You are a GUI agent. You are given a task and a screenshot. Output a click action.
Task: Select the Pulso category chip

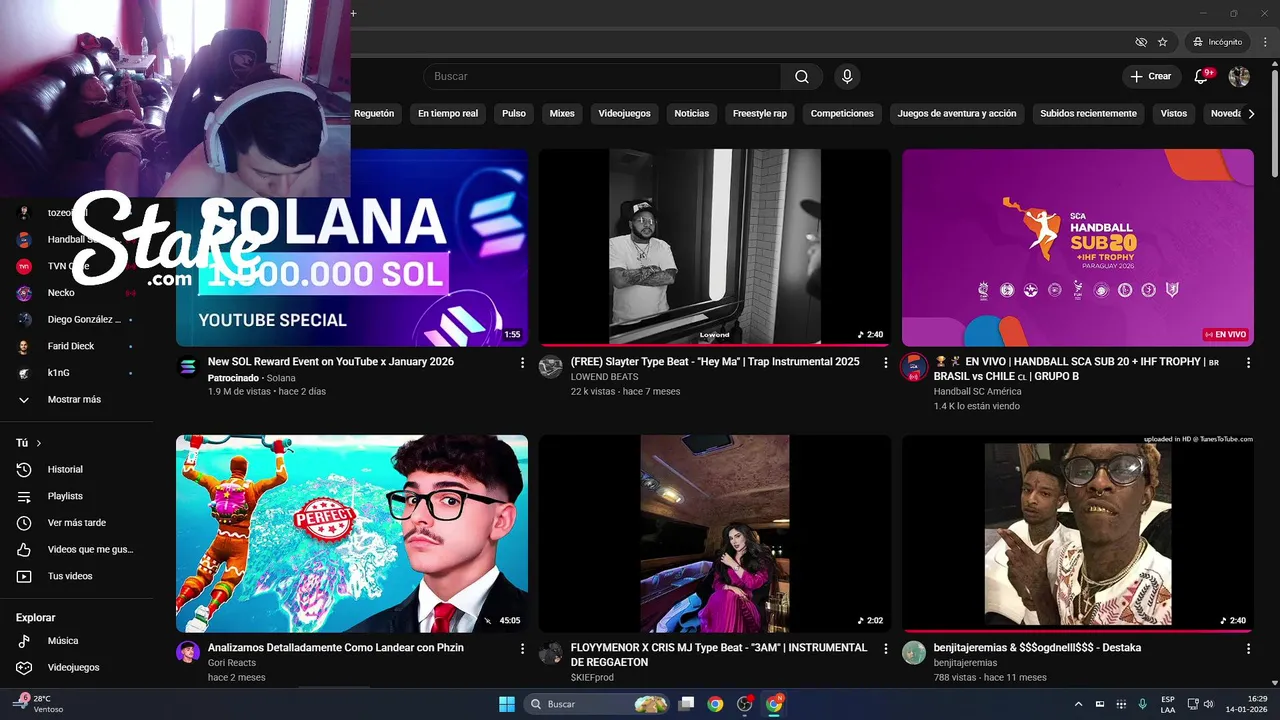point(514,114)
